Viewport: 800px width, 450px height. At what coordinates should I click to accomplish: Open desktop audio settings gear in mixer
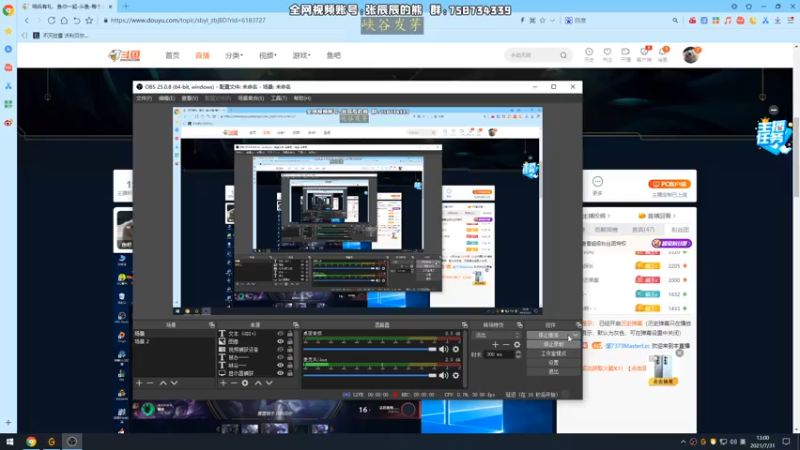[x=456, y=349]
